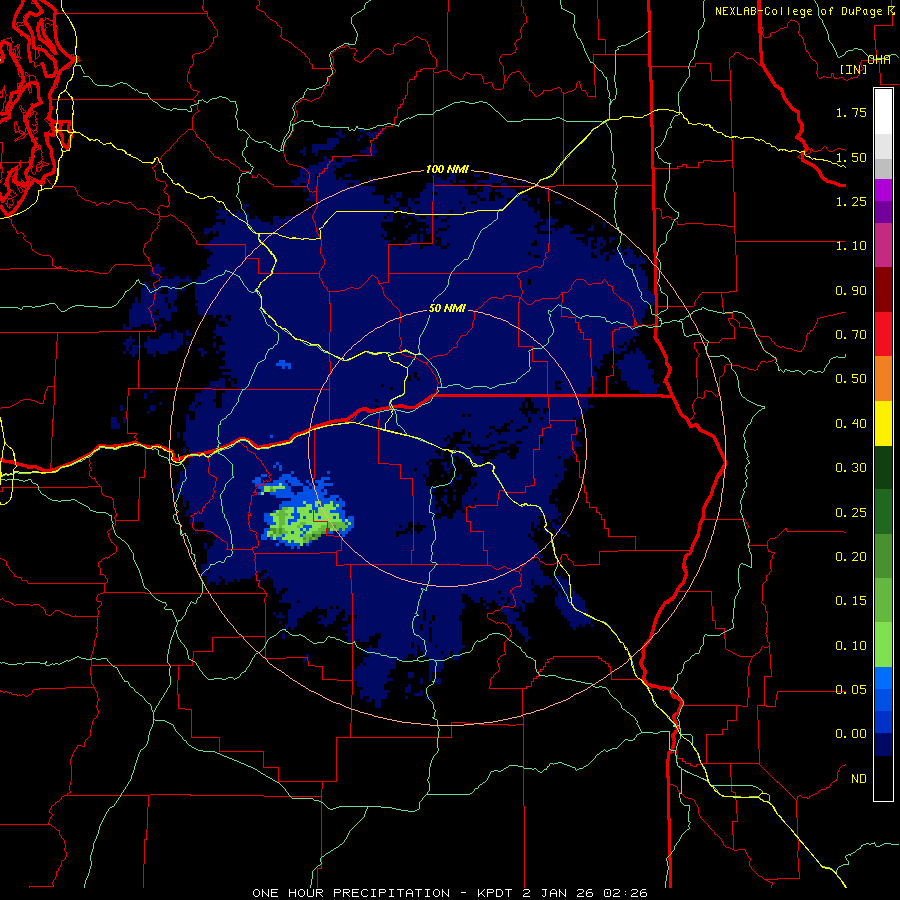Click the 0.00 legend value
Image resolution: width=900 pixels, height=900 pixels.
[851, 734]
